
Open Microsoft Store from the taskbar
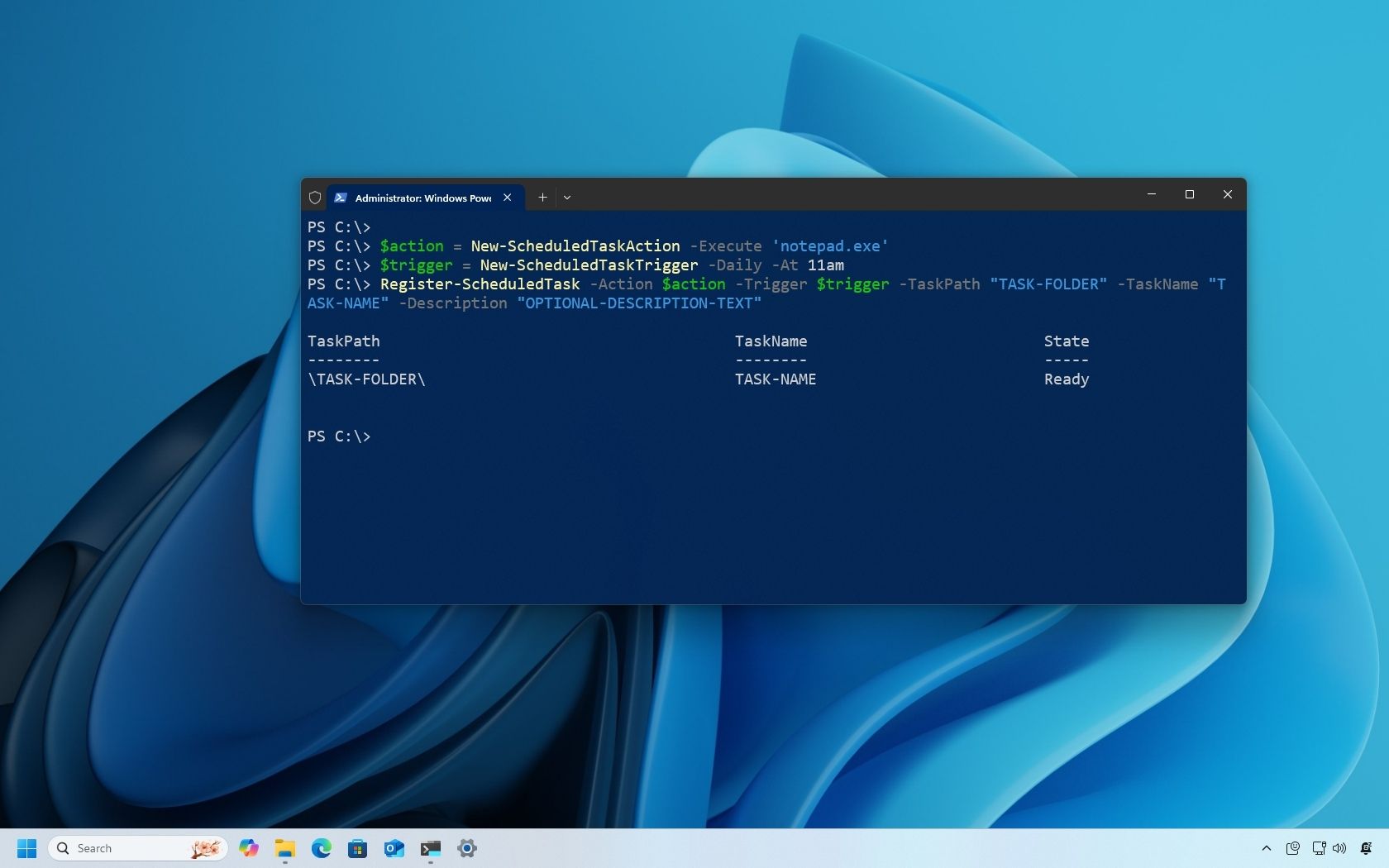pos(358,848)
